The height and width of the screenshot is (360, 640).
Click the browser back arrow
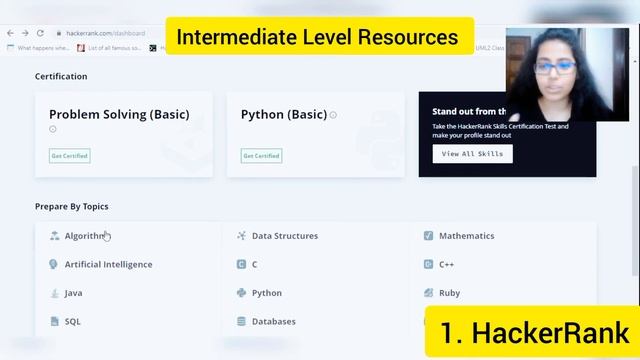[x=10, y=33]
